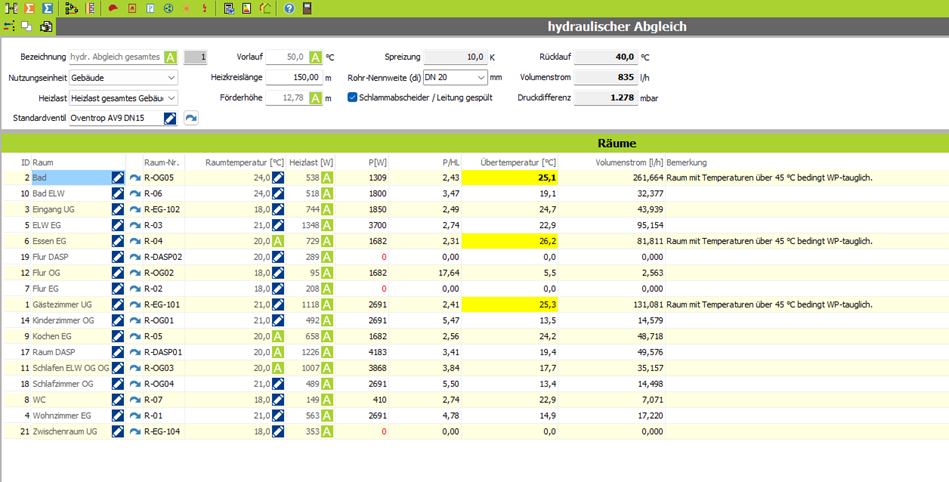Open the energy certificate label icon
This screenshot has height=482, width=949.
click(x=246, y=8)
